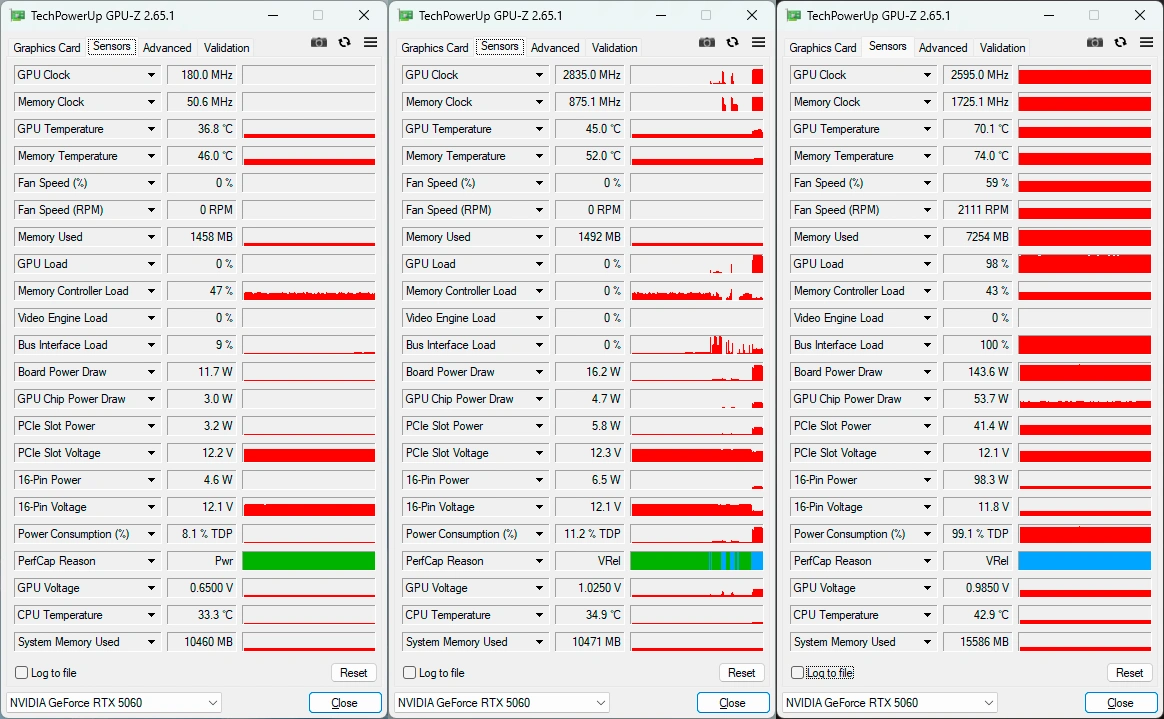Open the RTX 5060 GPU selector in the middle window

pos(503,703)
